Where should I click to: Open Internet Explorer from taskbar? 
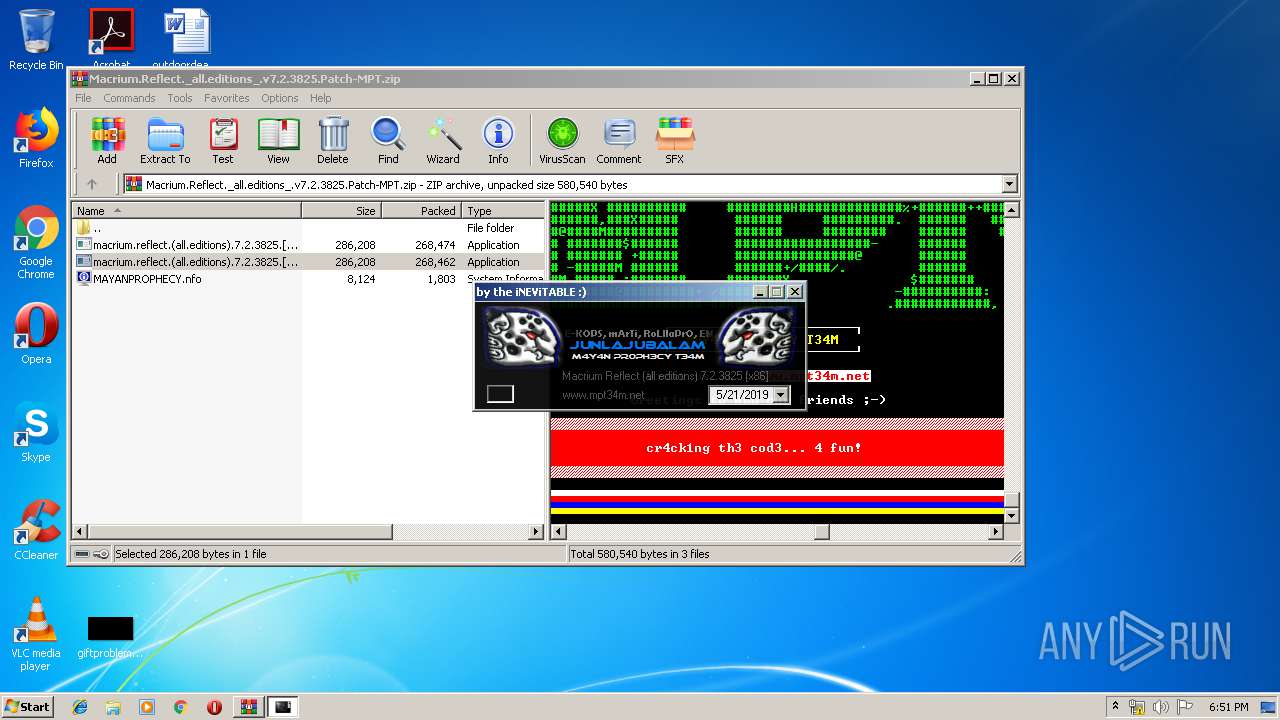(x=80, y=707)
